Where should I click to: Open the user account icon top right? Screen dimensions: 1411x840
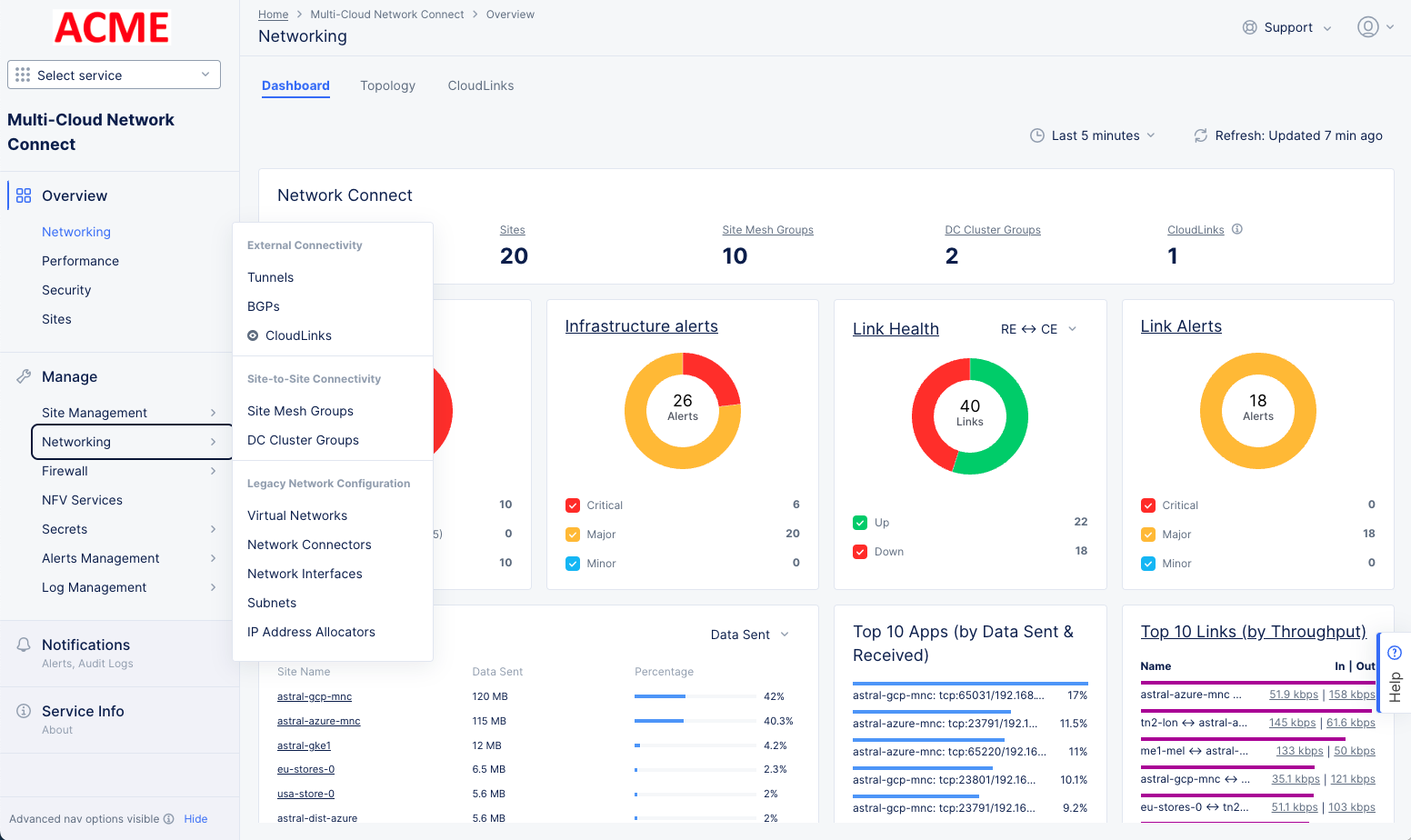click(1369, 26)
